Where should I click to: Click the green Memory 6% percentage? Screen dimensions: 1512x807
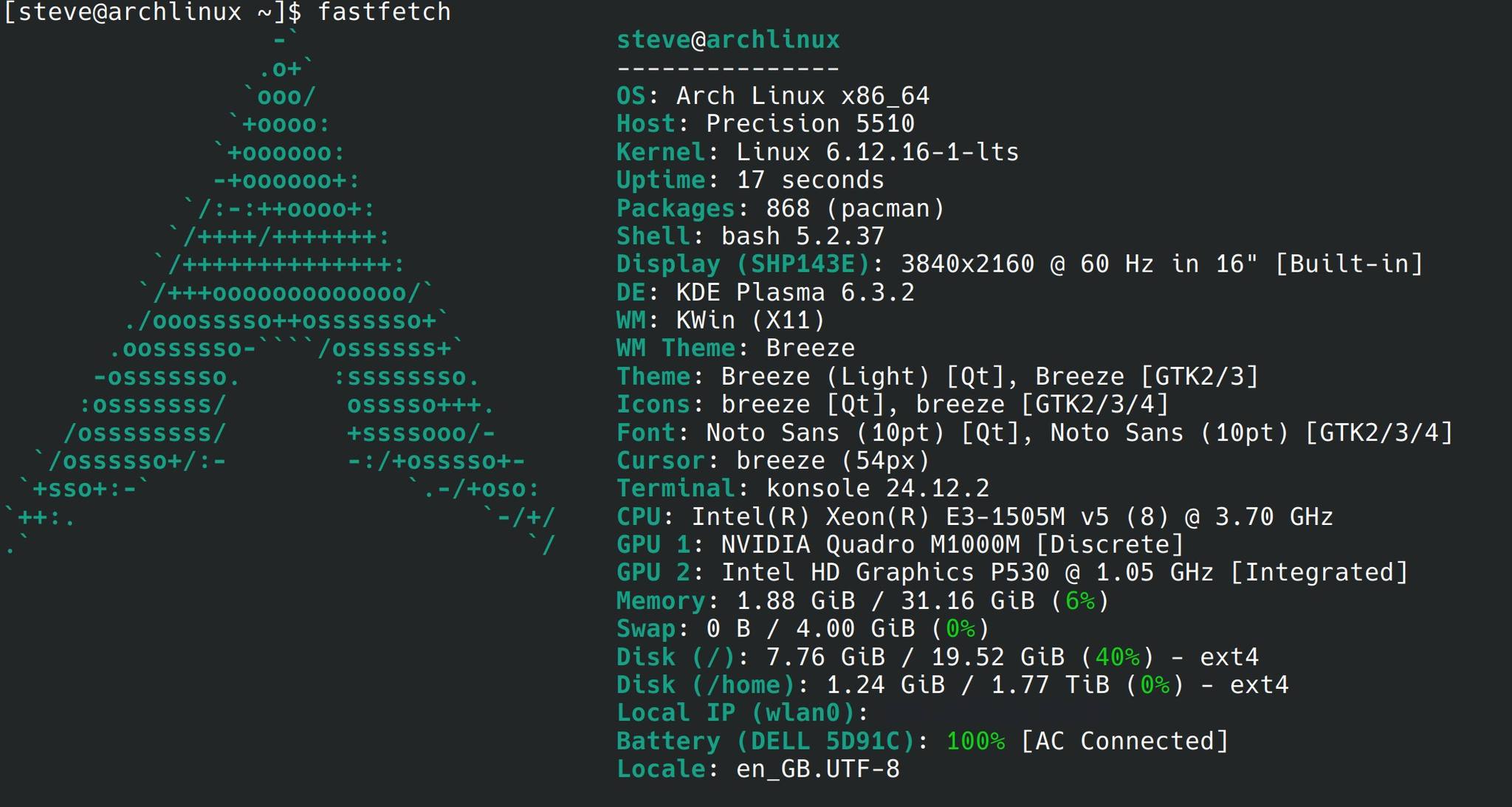(1079, 601)
